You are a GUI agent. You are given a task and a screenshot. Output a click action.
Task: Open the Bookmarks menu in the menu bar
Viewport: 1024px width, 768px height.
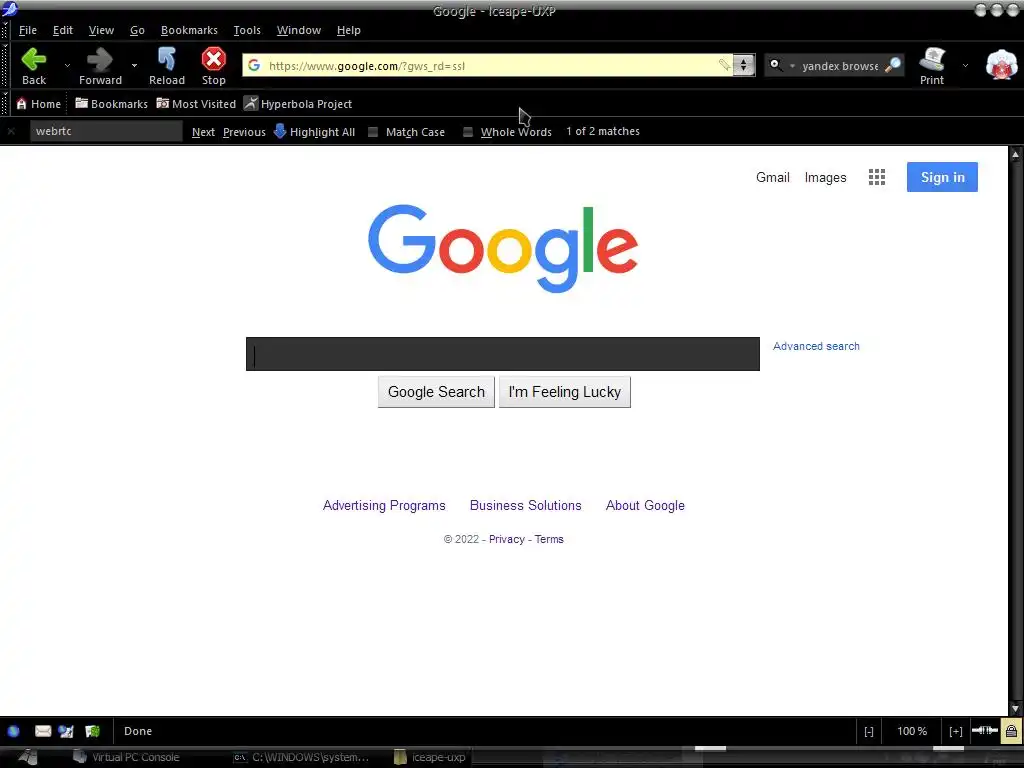click(x=189, y=30)
